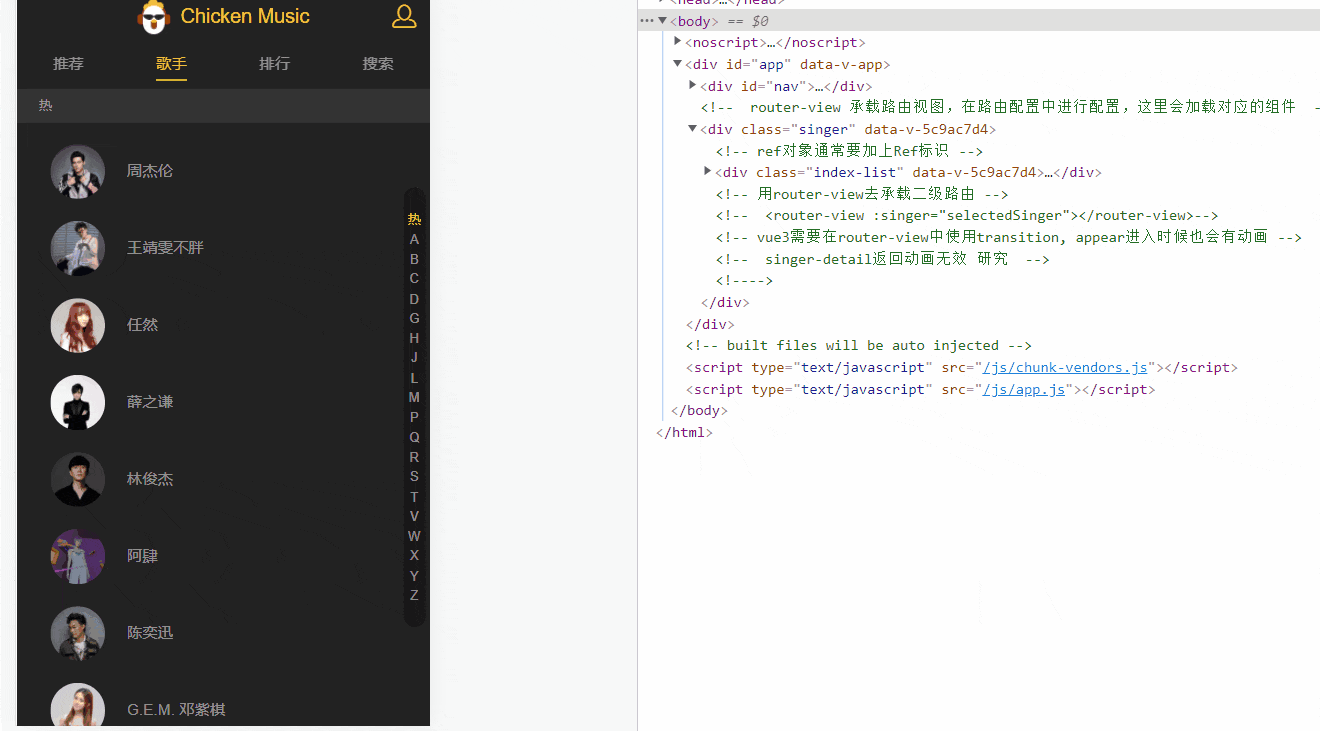The height and width of the screenshot is (731, 1320).
Task: Expand the noscript element node
Action: [x=678, y=41]
